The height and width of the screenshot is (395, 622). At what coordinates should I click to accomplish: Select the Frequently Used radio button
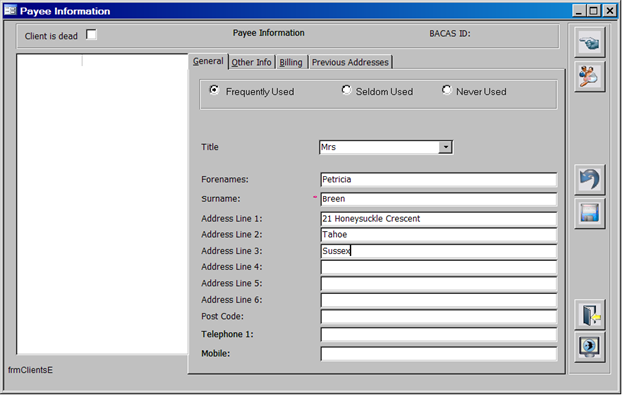pyautogui.click(x=214, y=90)
